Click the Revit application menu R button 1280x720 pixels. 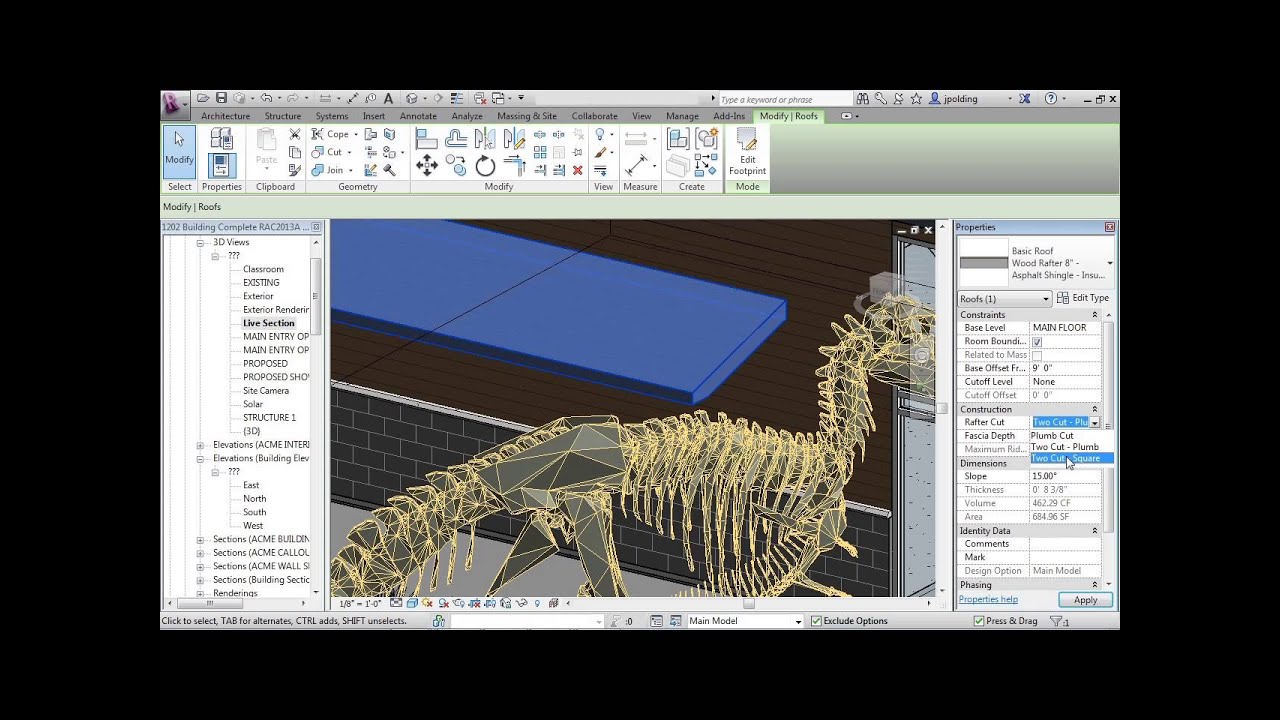point(173,103)
